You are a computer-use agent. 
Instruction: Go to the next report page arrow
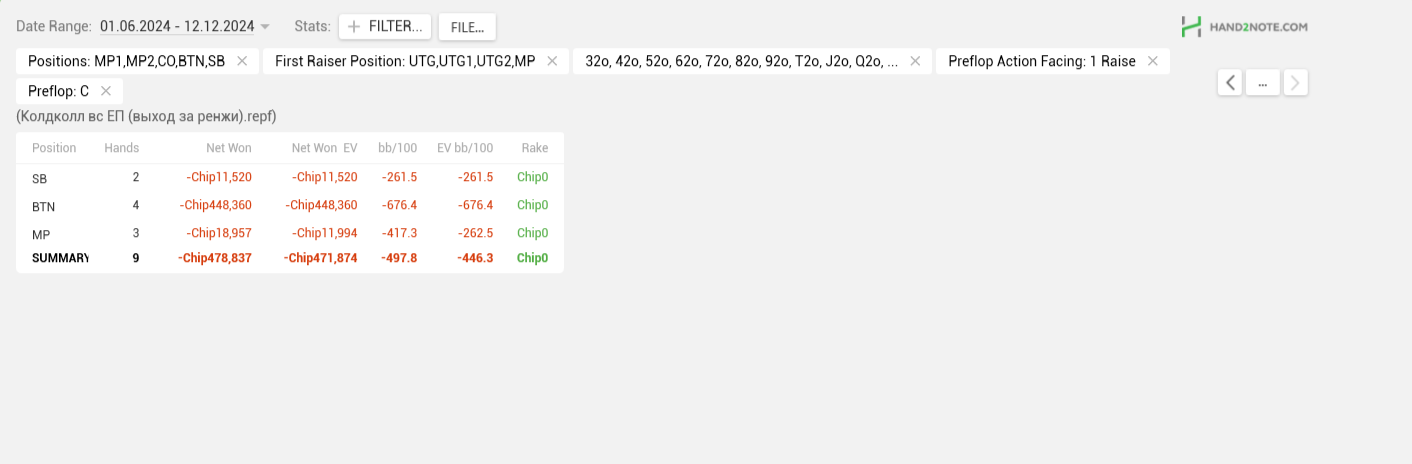(1296, 83)
